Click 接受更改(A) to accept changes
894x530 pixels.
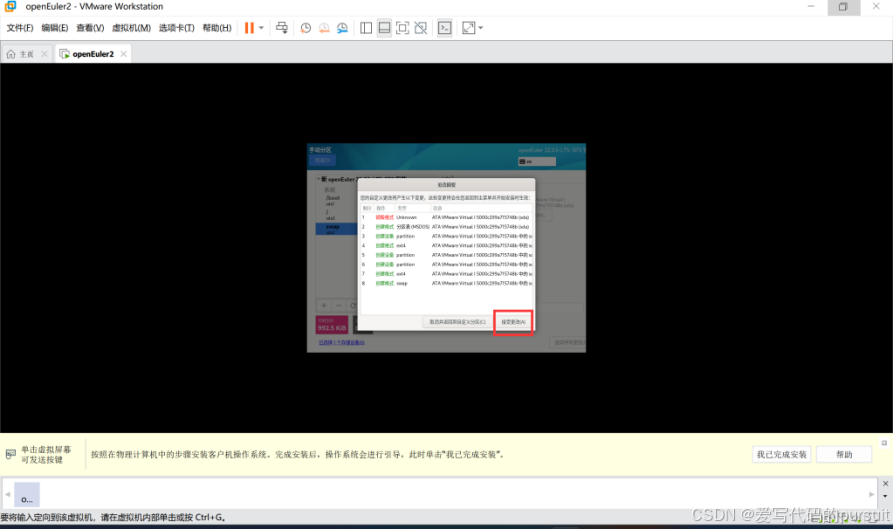point(513,322)
